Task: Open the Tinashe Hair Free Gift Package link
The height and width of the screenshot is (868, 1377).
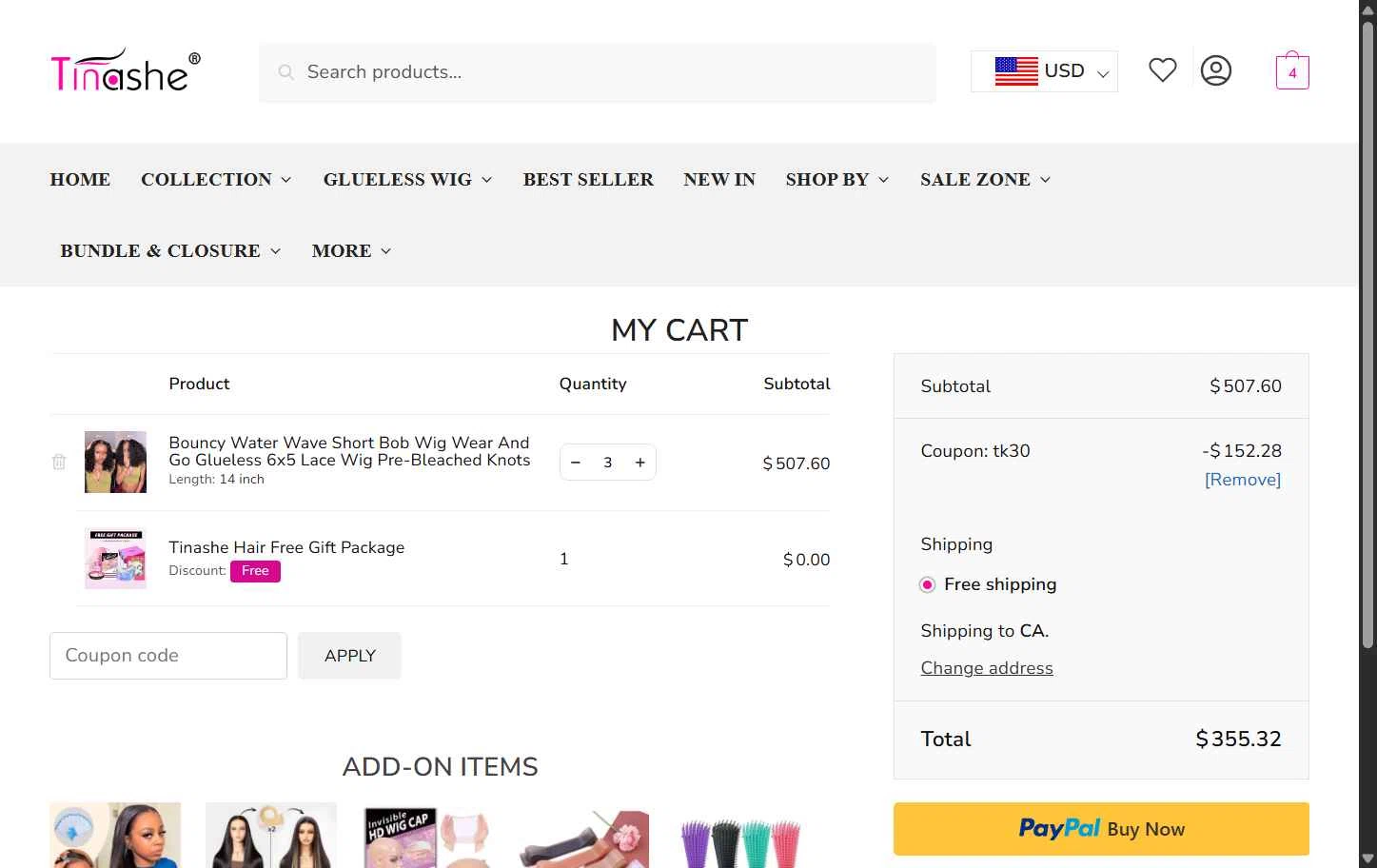Action: (x=286, y=547)
